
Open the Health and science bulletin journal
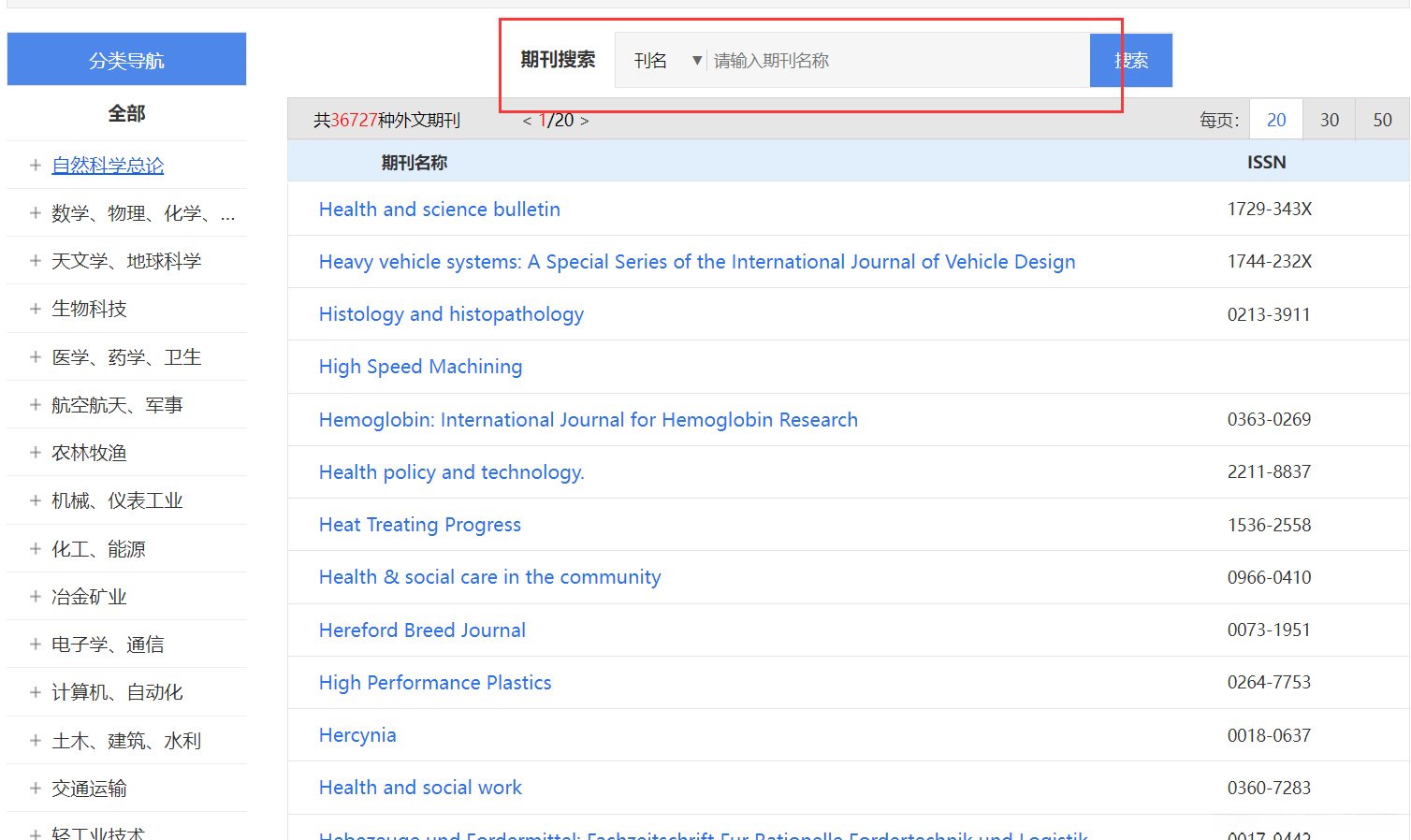(440, 210)
